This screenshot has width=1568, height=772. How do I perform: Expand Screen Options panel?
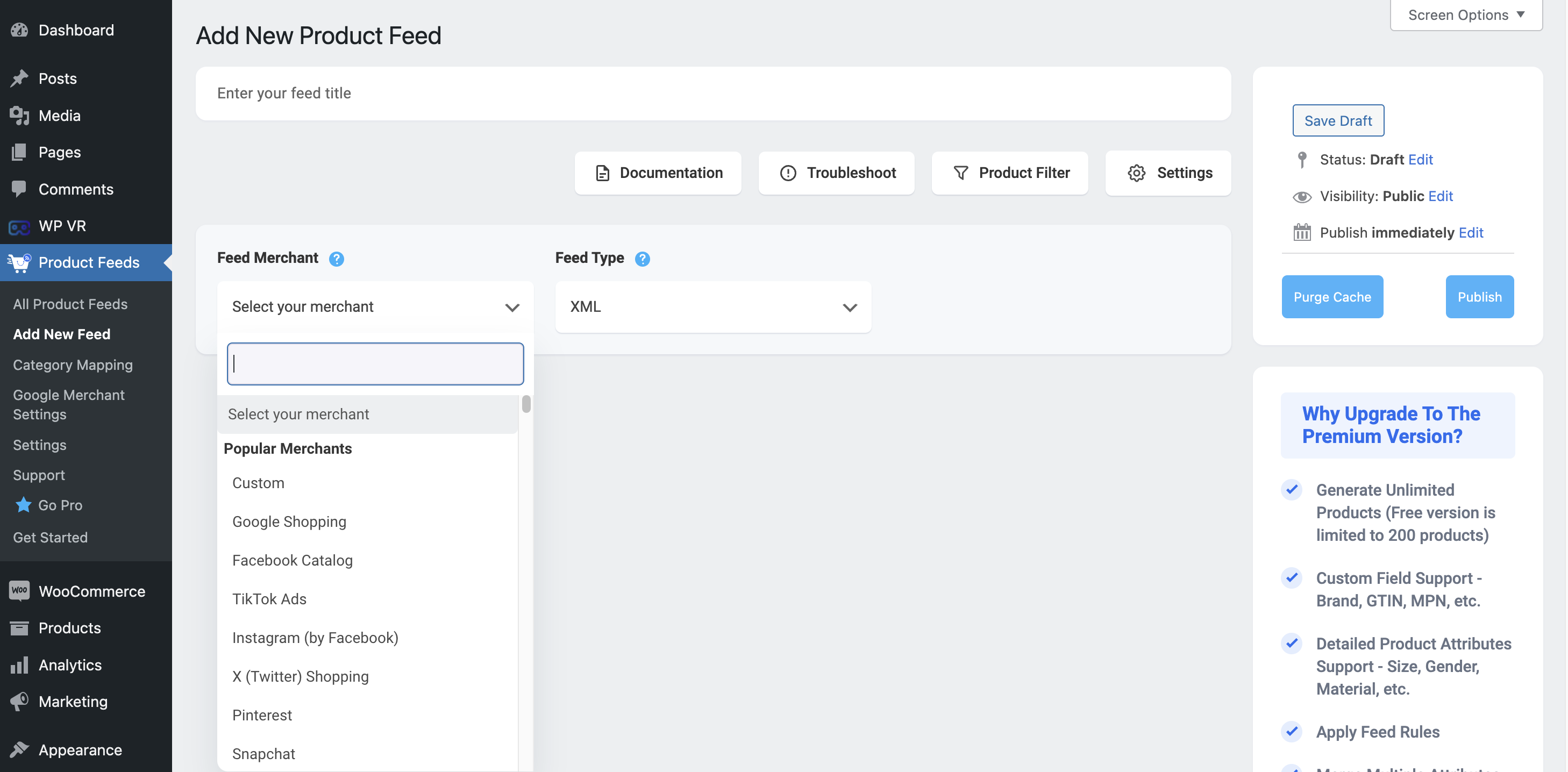click(1466, 15)
